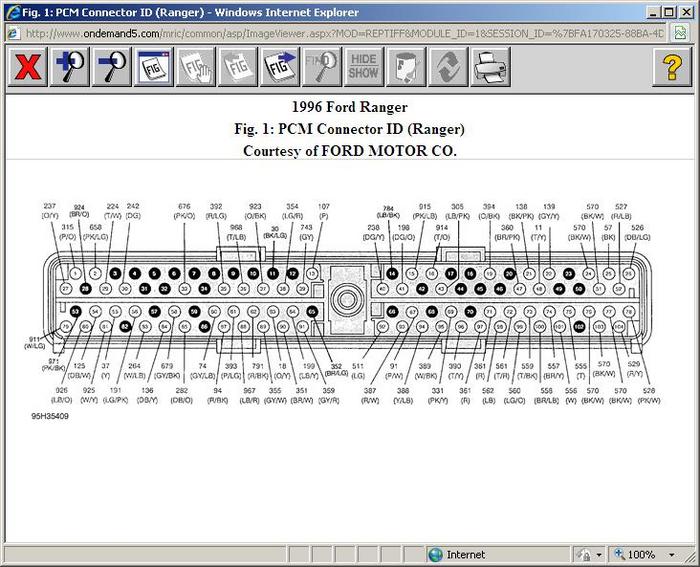Zoom in with the plus magnifier icon

70,67
